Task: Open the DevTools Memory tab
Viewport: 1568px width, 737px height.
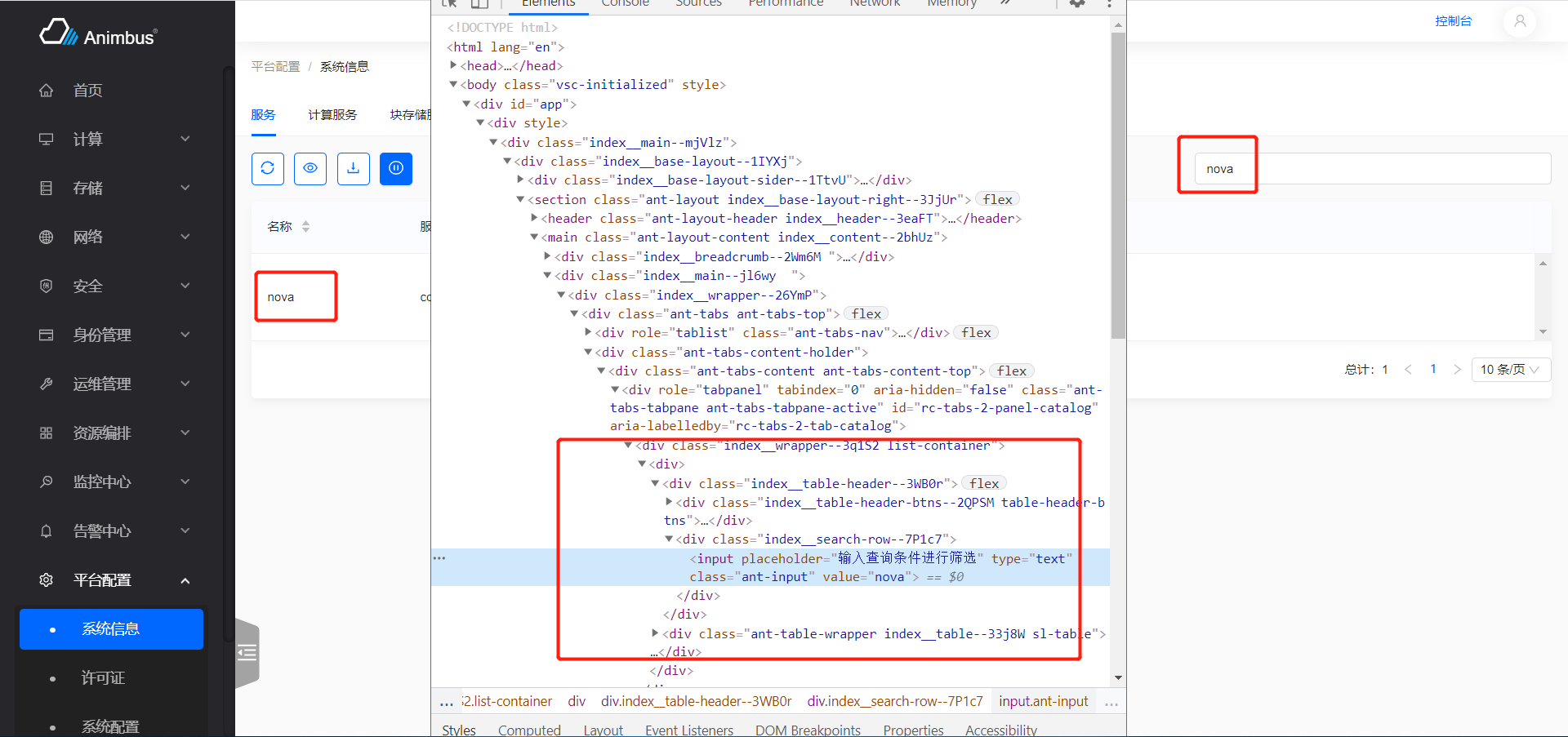Action: click(951, 3)
